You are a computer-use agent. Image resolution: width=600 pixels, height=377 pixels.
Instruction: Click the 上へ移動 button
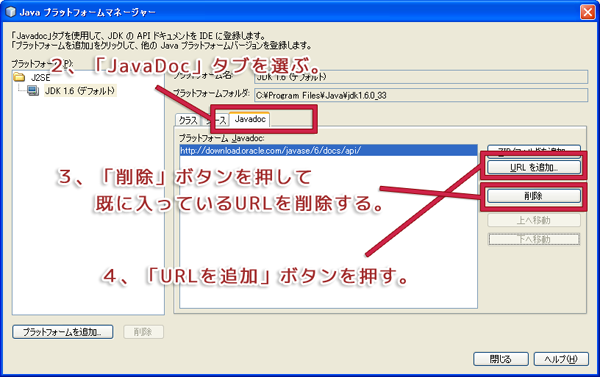point(534,220)
